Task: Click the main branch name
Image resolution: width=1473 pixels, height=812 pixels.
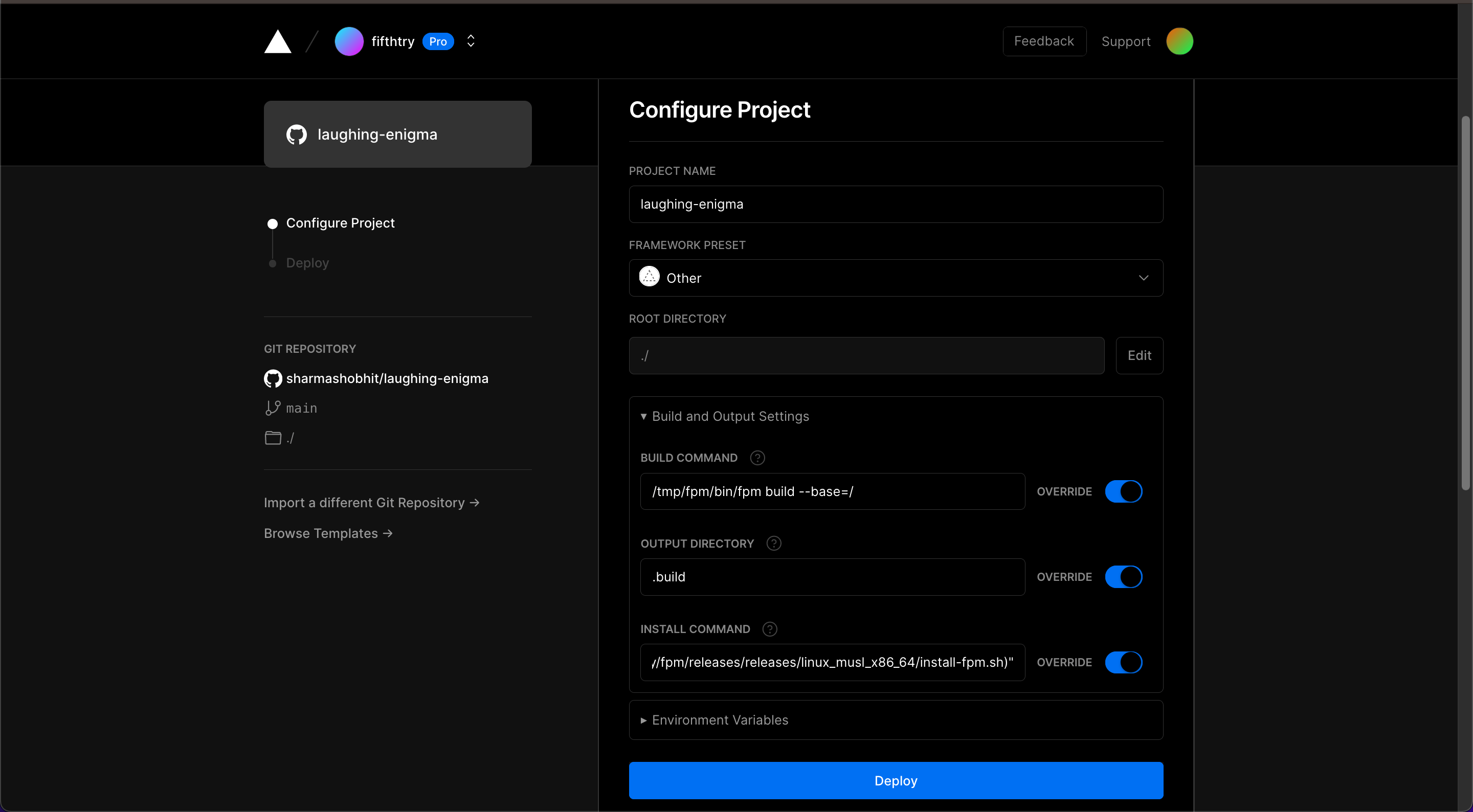Action: [301, 408]
